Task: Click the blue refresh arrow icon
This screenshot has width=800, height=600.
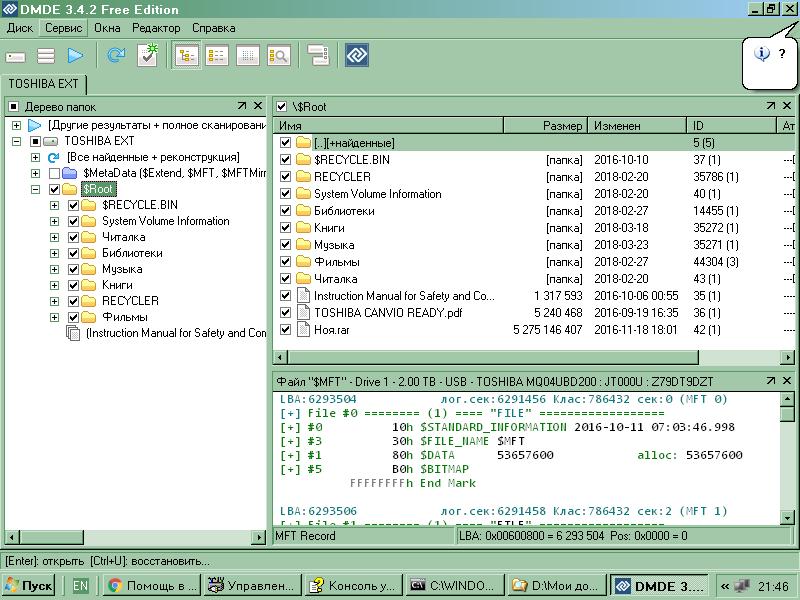Action: (x=115, y=56)
